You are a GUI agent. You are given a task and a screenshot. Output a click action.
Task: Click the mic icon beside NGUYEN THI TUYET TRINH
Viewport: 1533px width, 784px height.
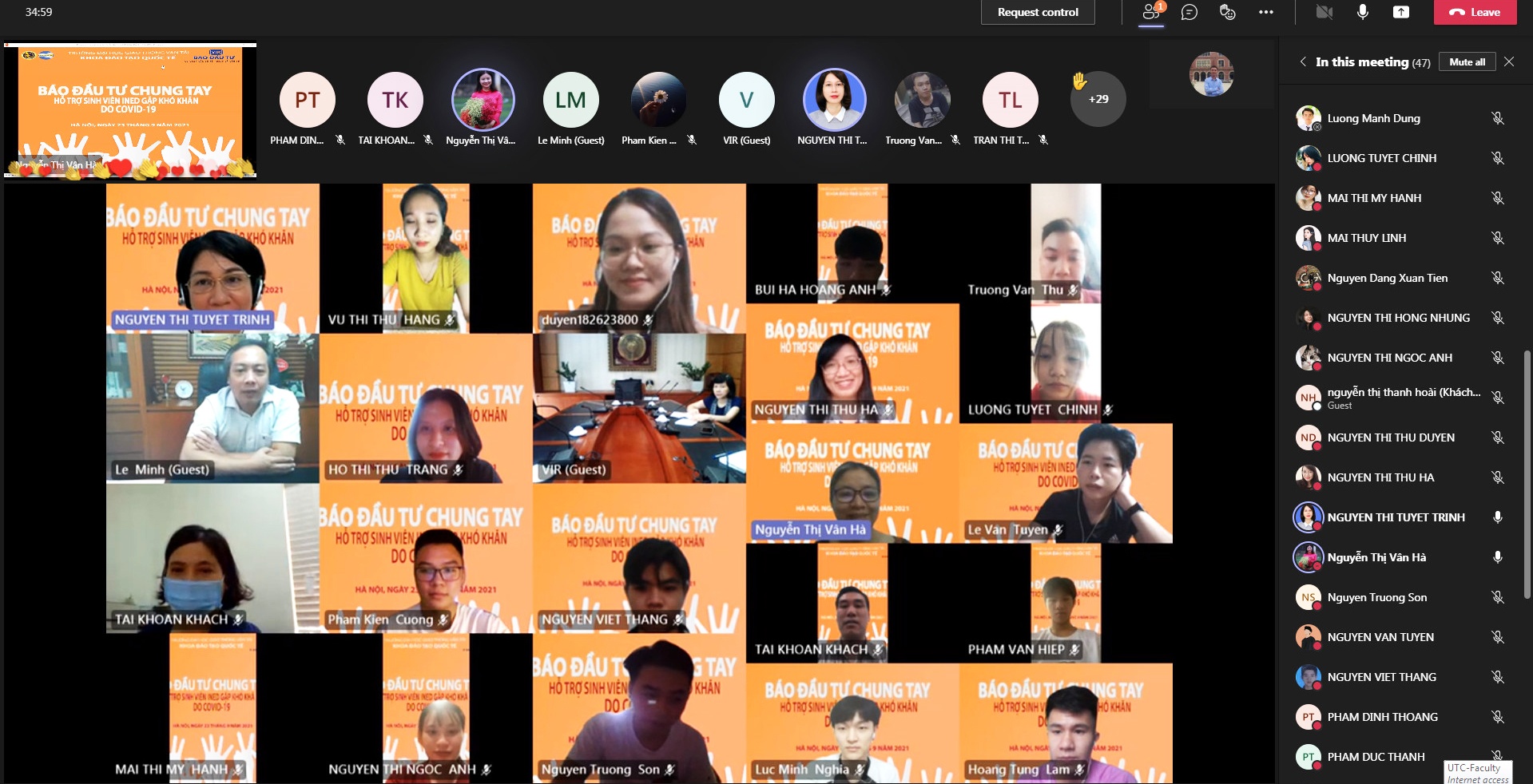1497,517
